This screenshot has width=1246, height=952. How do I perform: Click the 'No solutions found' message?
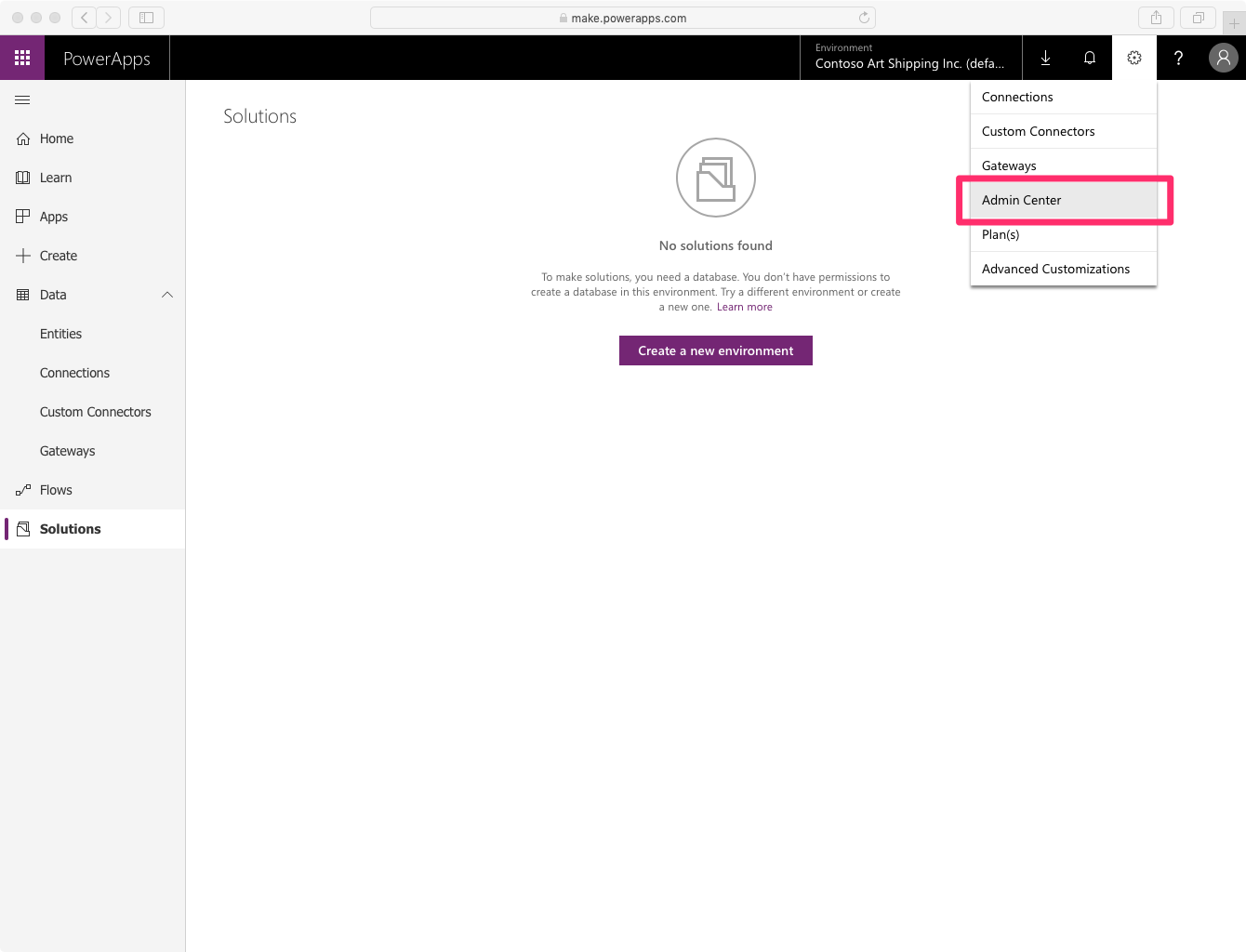tap(716, 245)
